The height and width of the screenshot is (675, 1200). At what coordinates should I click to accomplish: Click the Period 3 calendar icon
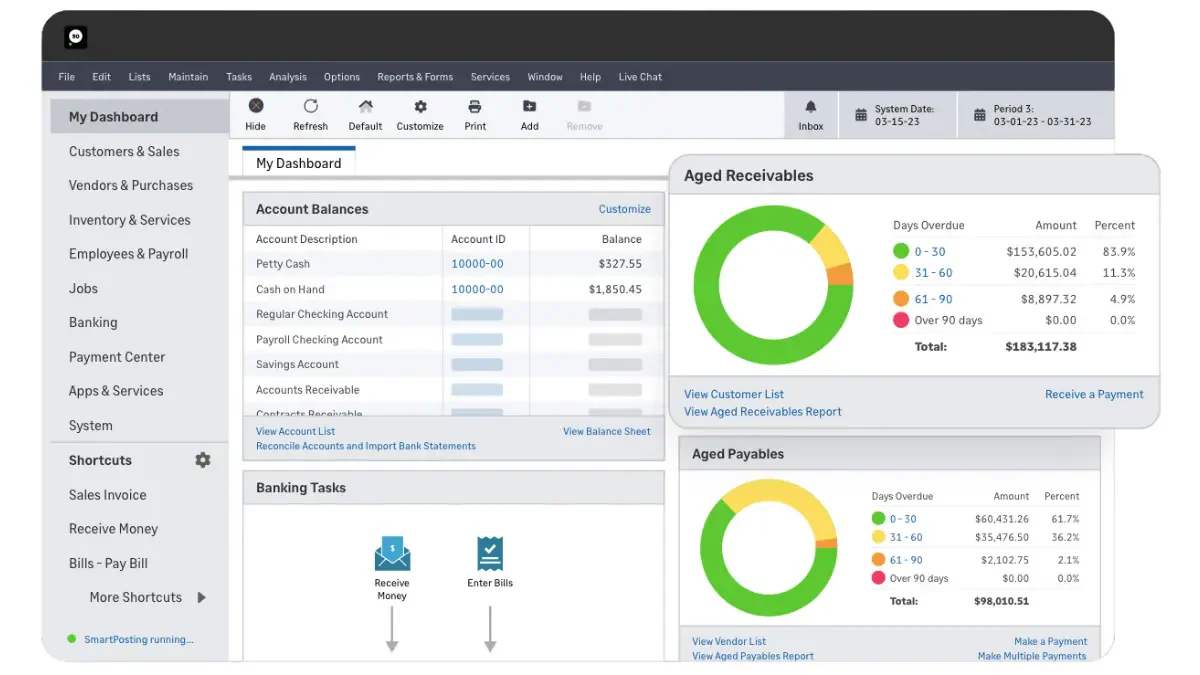pos(979,115)
